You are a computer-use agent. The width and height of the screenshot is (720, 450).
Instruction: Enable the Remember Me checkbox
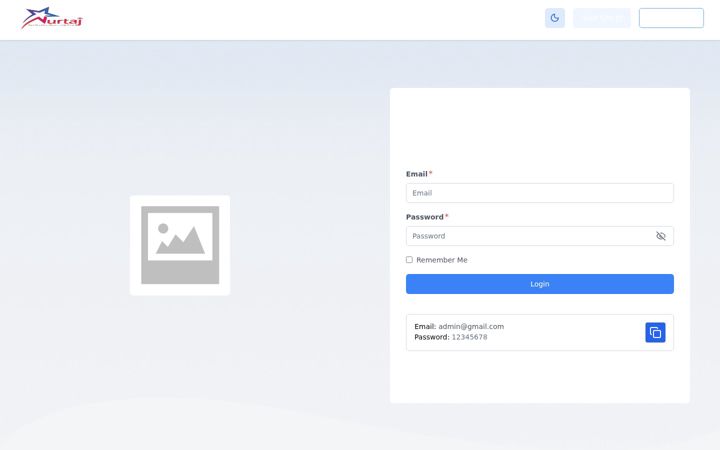click(x=409, y=260)
